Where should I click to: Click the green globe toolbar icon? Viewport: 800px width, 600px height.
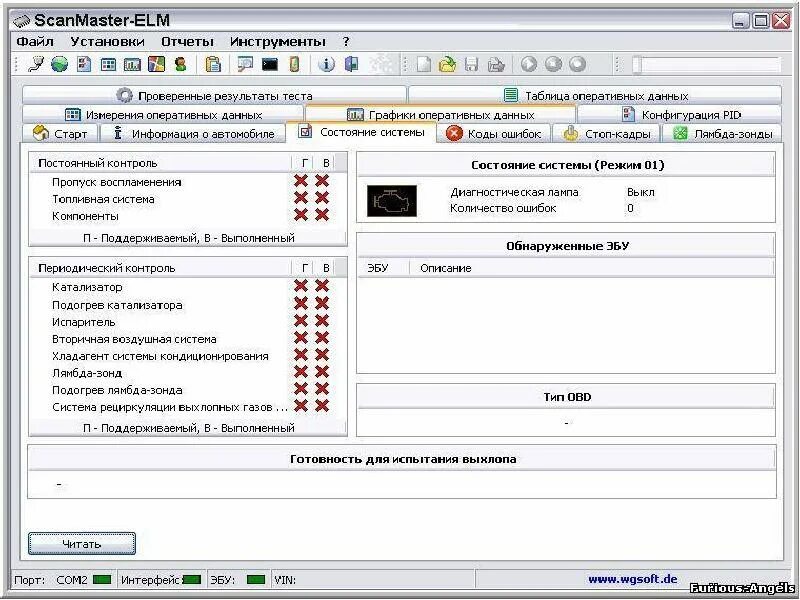coord(59,64)
